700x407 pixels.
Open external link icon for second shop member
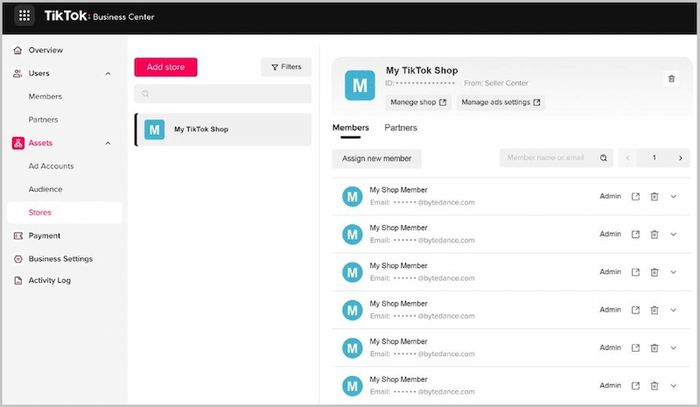[635, 234]
